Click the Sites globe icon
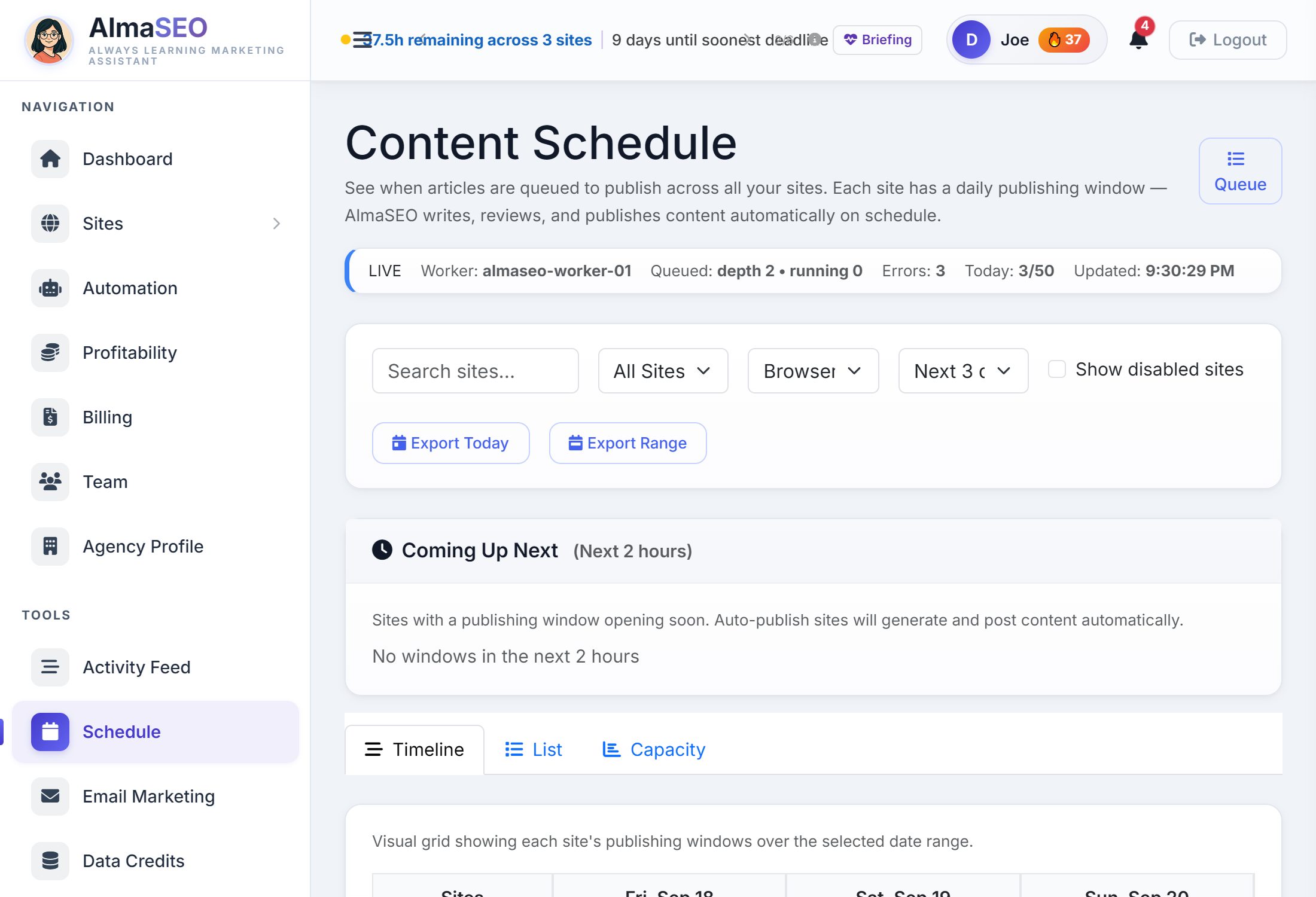 [50, 224]
